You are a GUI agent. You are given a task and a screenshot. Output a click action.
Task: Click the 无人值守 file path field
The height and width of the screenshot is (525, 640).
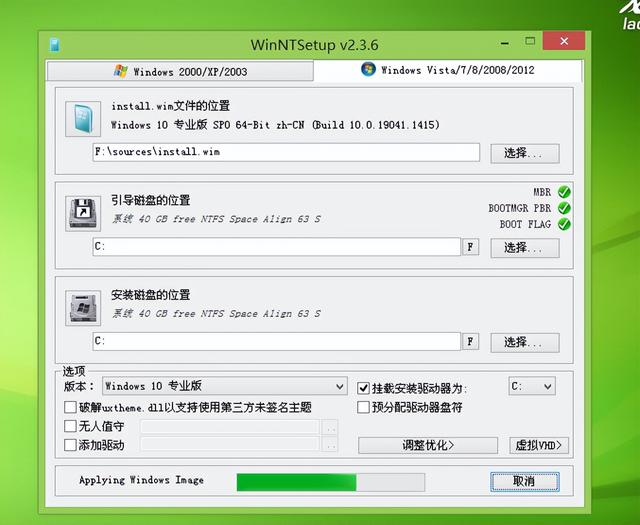tap(230, 427)
